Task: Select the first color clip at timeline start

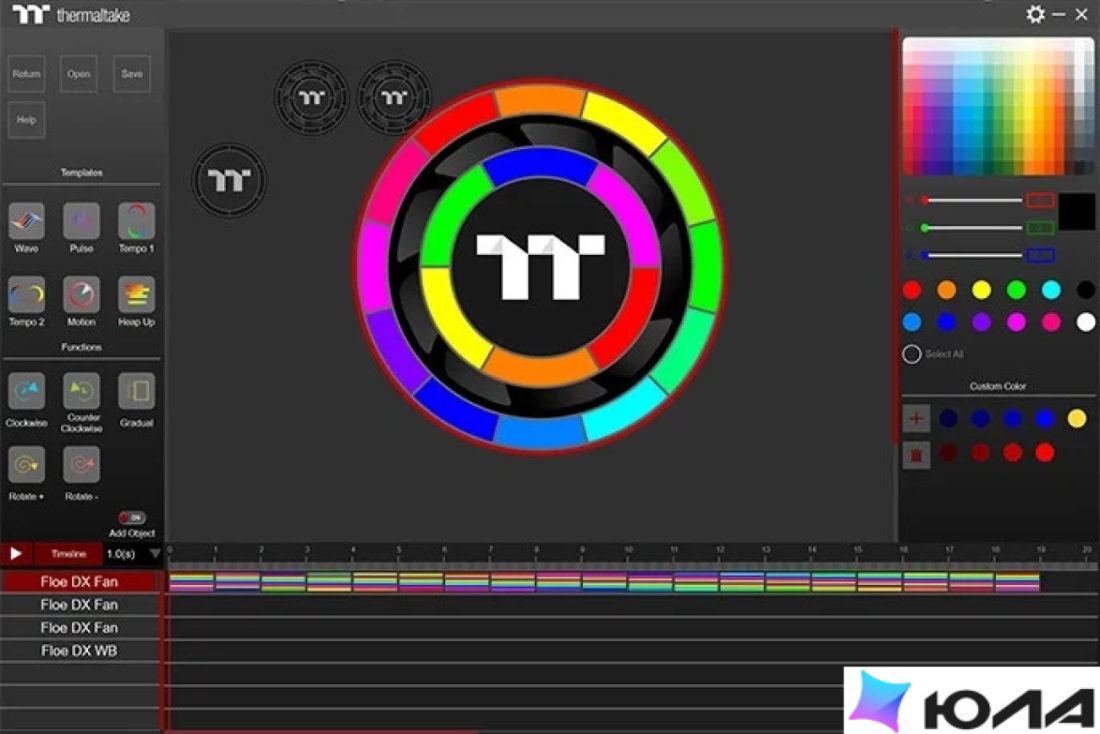Action: (x=192, y=582)
